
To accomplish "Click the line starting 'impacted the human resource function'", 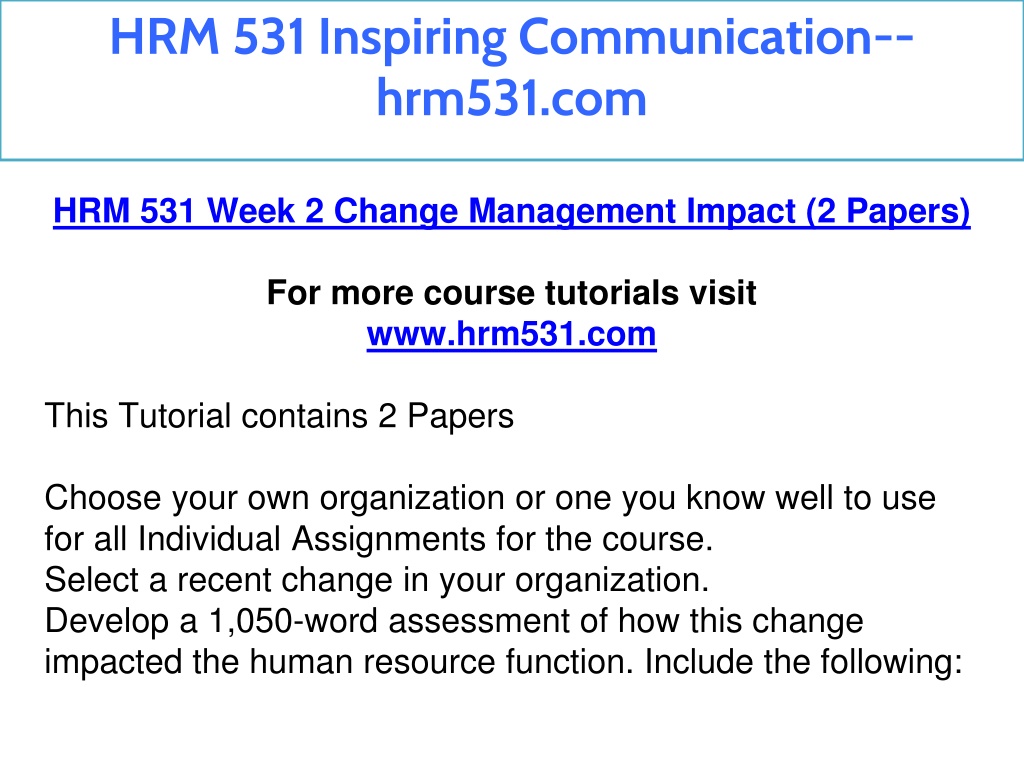I will [504, 662].
